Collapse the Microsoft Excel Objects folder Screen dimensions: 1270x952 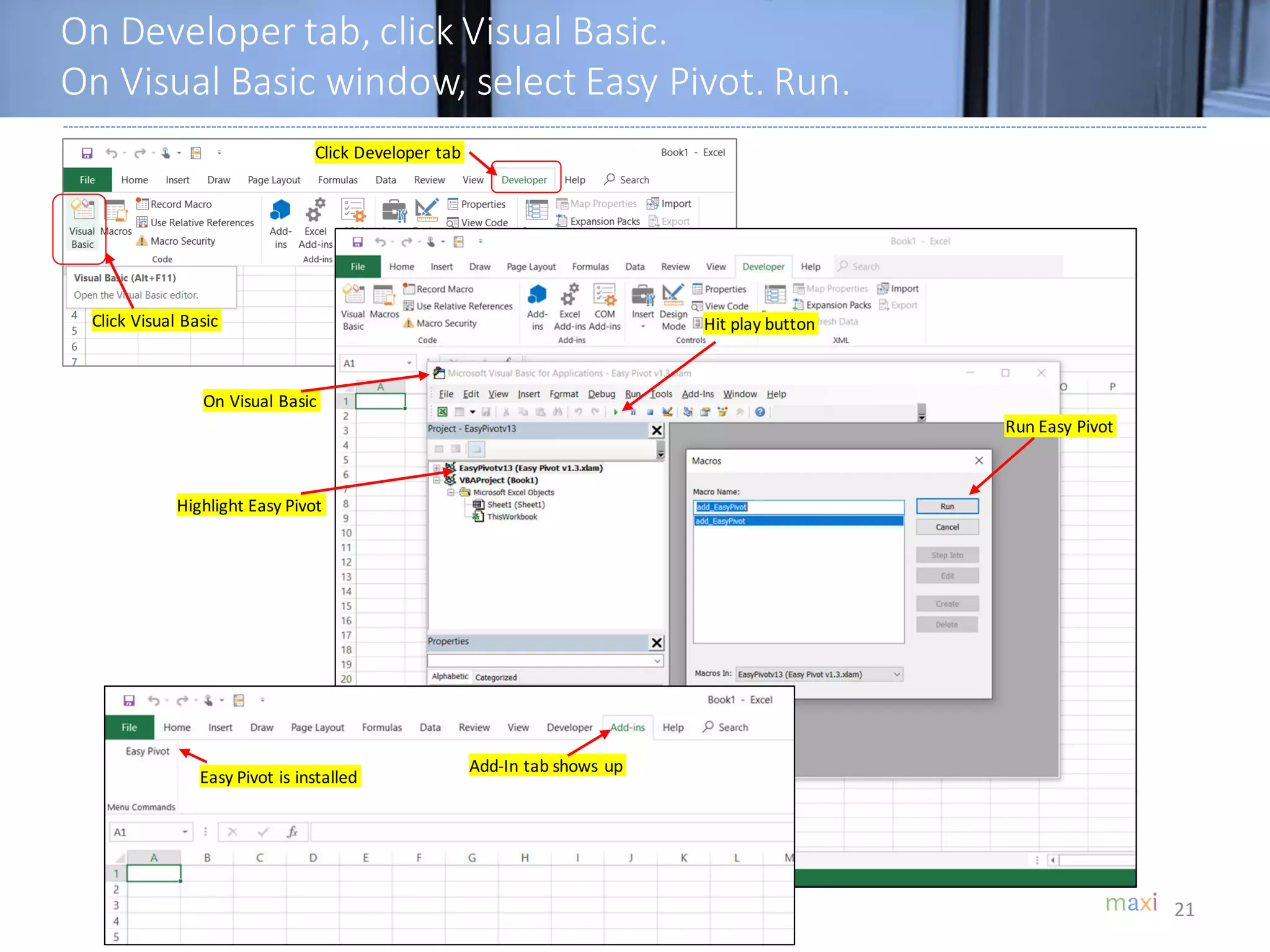(x=451, y=493)
